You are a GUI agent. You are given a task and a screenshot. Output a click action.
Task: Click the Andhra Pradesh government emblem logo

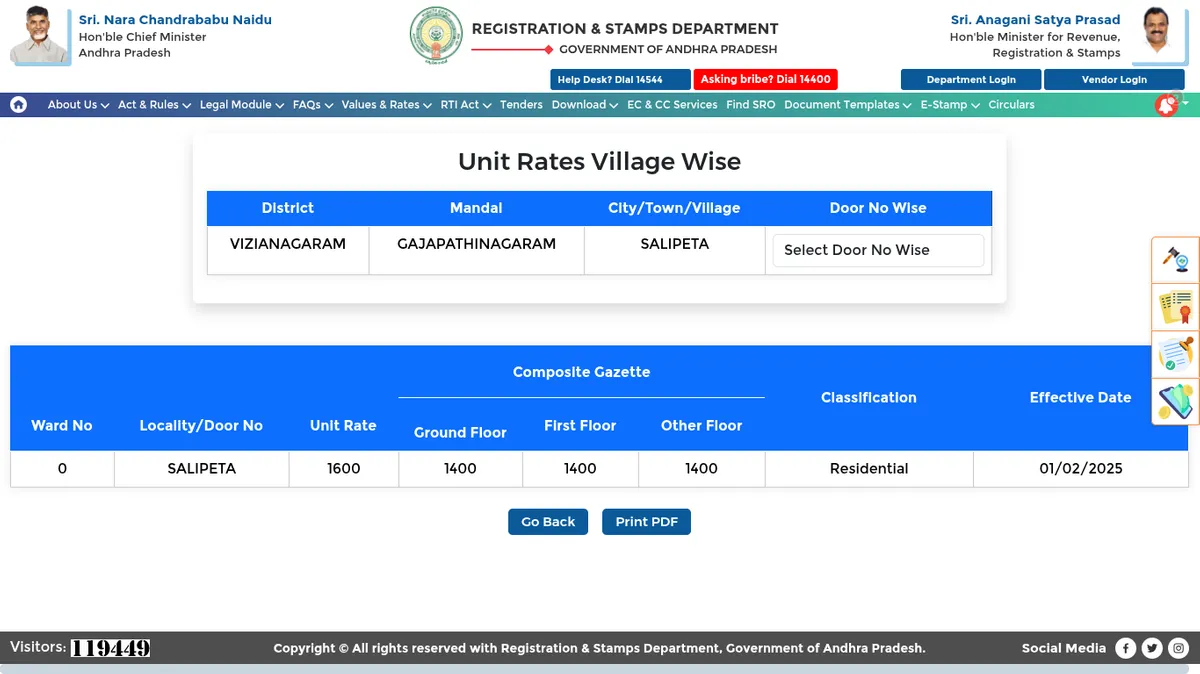435,35
